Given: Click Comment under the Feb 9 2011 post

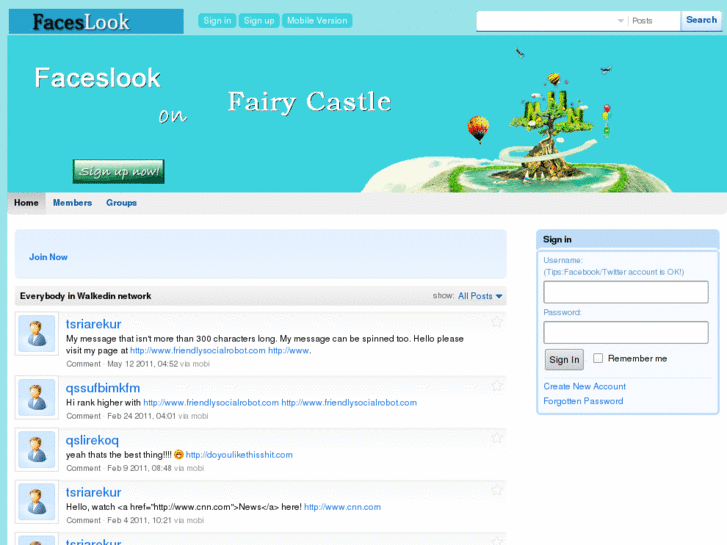Looking at the screenshot, I should point(83,468).
